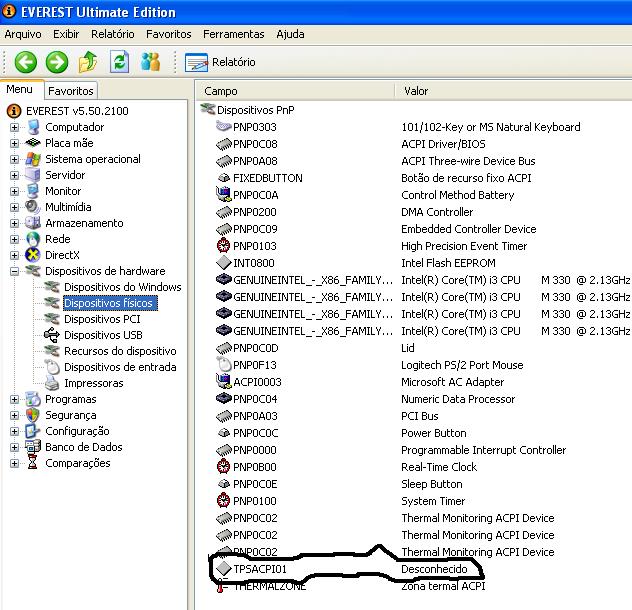
Task: Go up one level with folder arrow icon
Action: [x=88, y=62]
